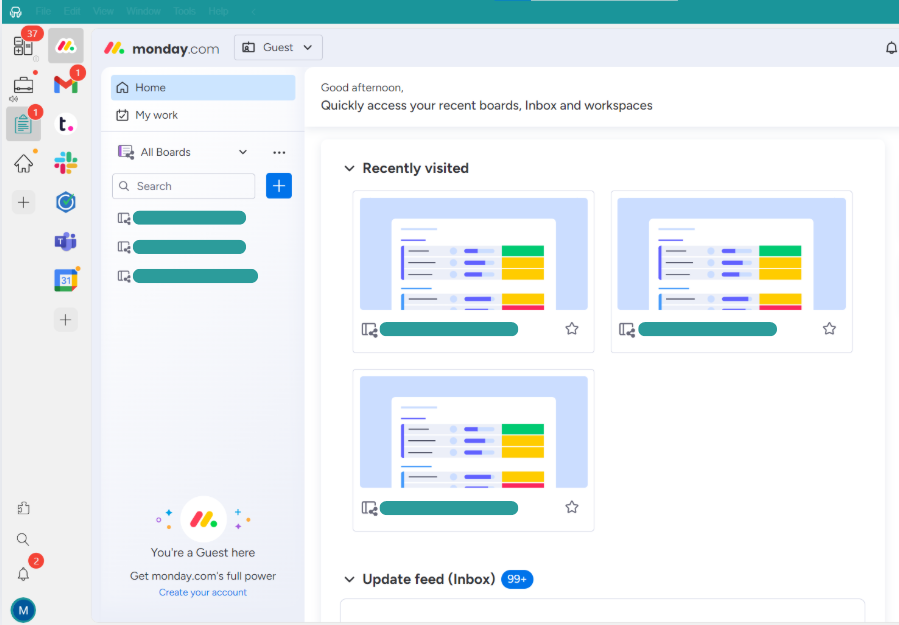The height and width of the screenshot is (625, 899).
Task: Open the M profile avatar
Action: click(23, 610)
